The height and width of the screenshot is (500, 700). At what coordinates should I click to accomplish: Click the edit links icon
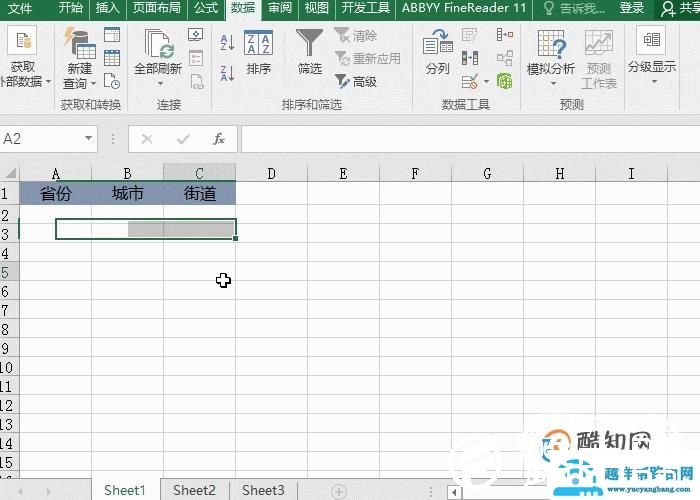point(196,81)
